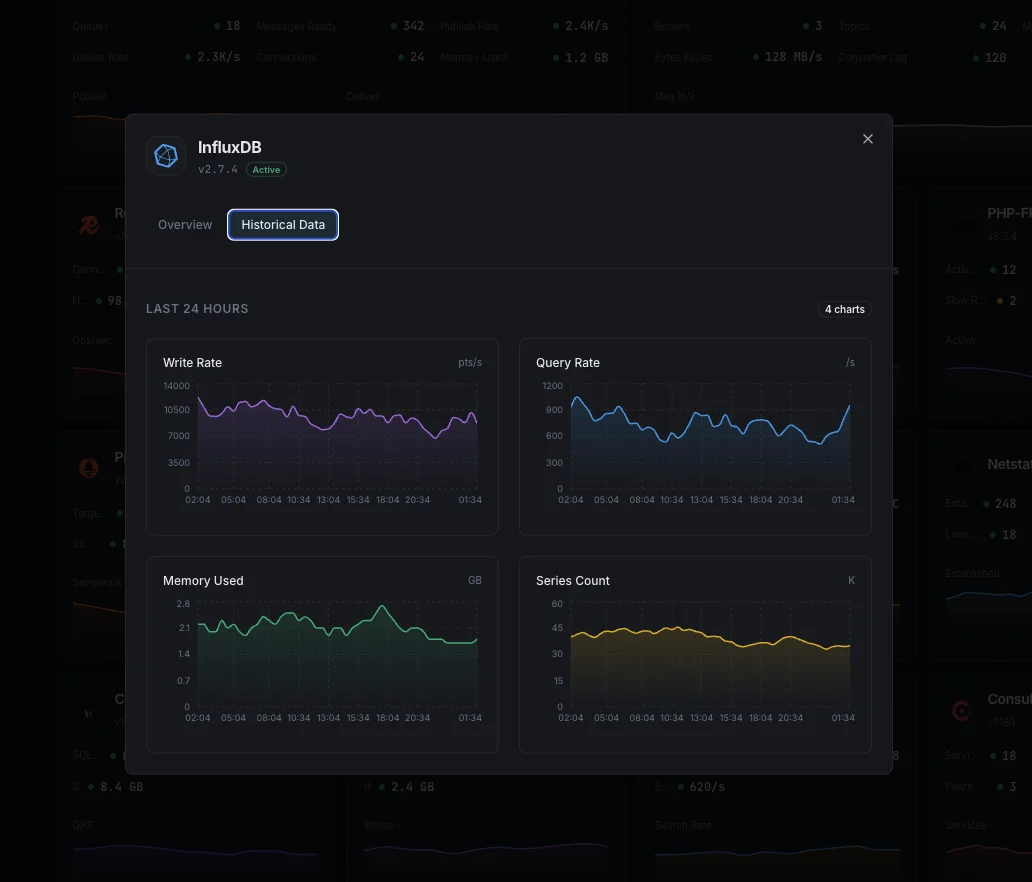The width and height of the screenshot is (1032, 882).
Task: Click the InfluxDB title text
Action: (x=230, y=147)
